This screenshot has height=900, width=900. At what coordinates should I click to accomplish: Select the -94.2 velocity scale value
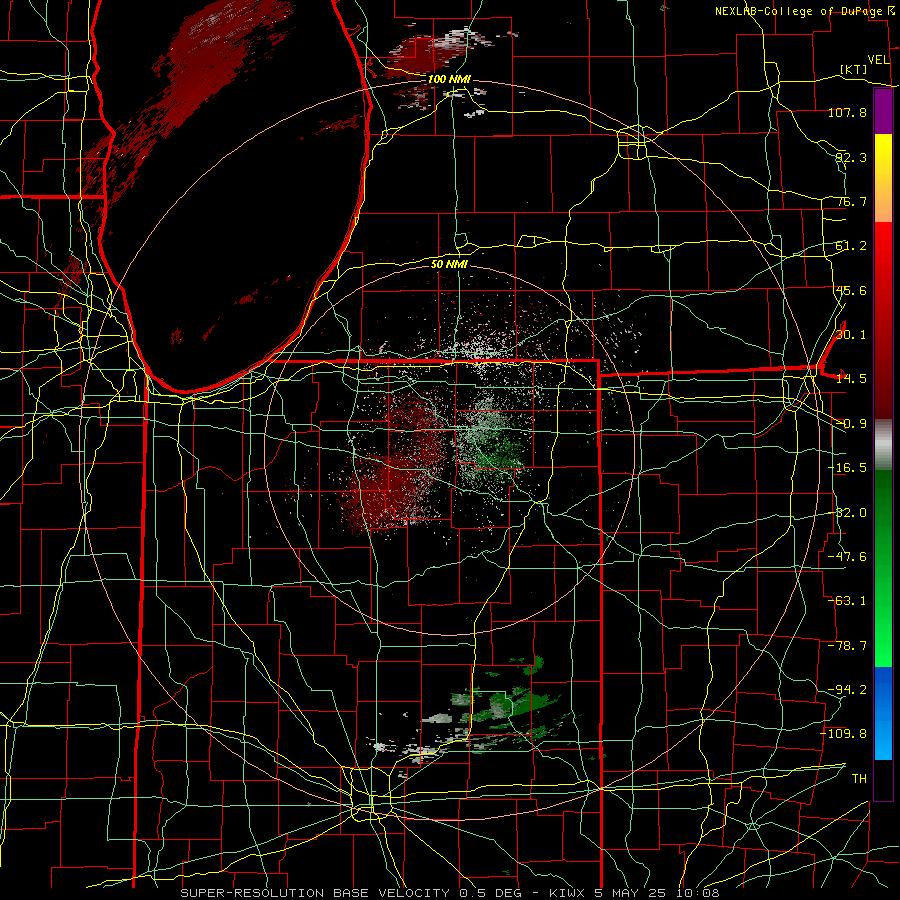(x=847, y=690)
